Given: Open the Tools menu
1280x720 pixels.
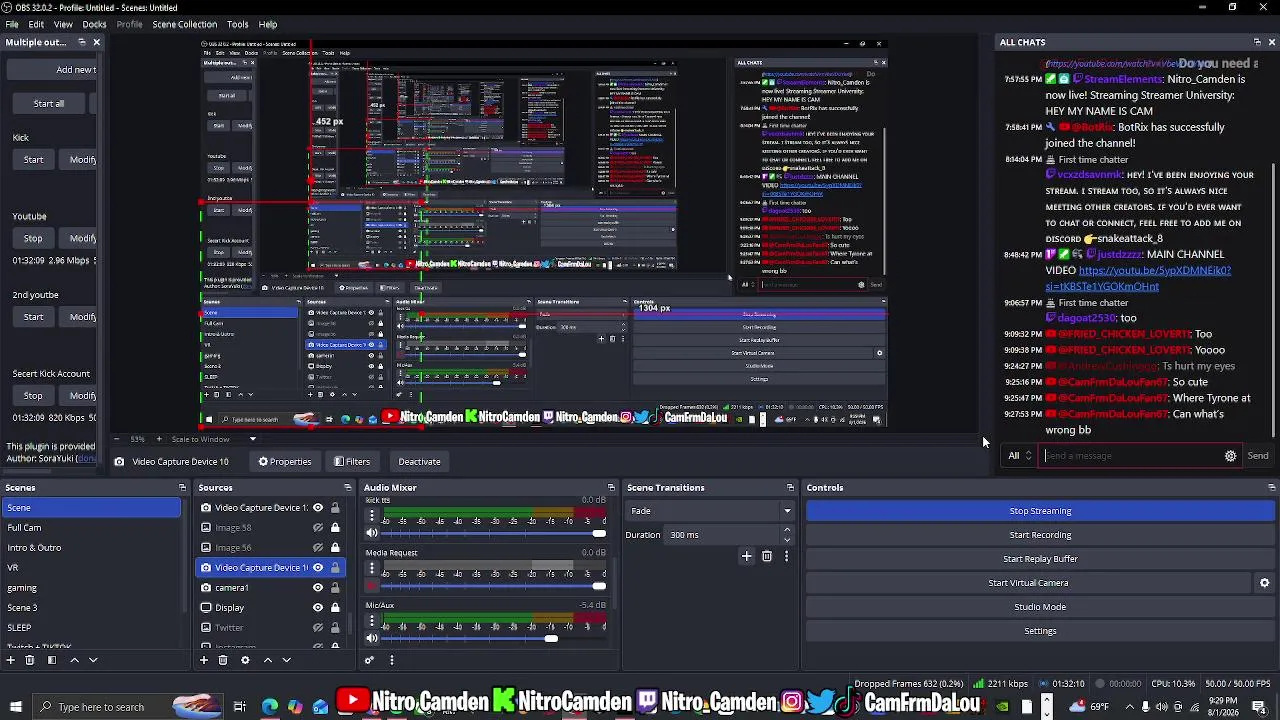Looking at the screenshot, I should (237, 24).
